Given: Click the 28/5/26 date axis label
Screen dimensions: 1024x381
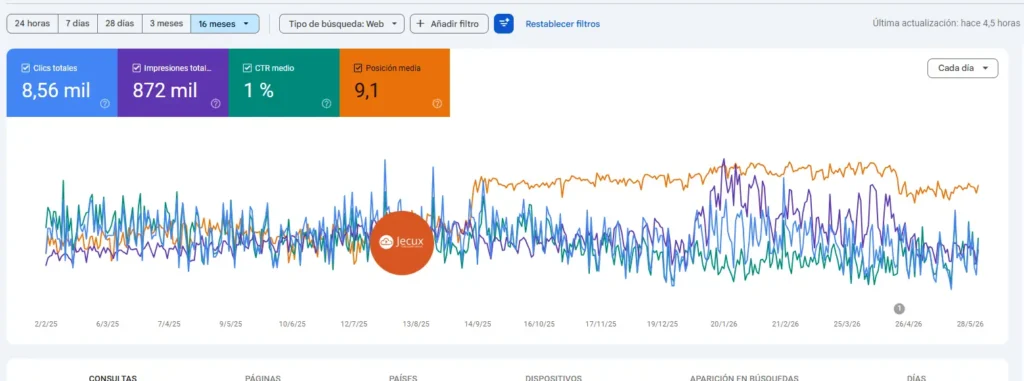Looking at the screenshot, I should coord(970,324).
